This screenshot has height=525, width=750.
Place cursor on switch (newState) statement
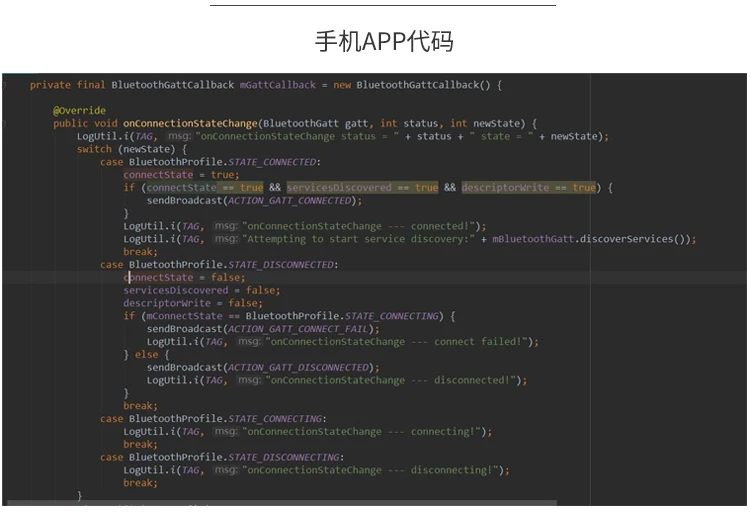click(131, 149)
